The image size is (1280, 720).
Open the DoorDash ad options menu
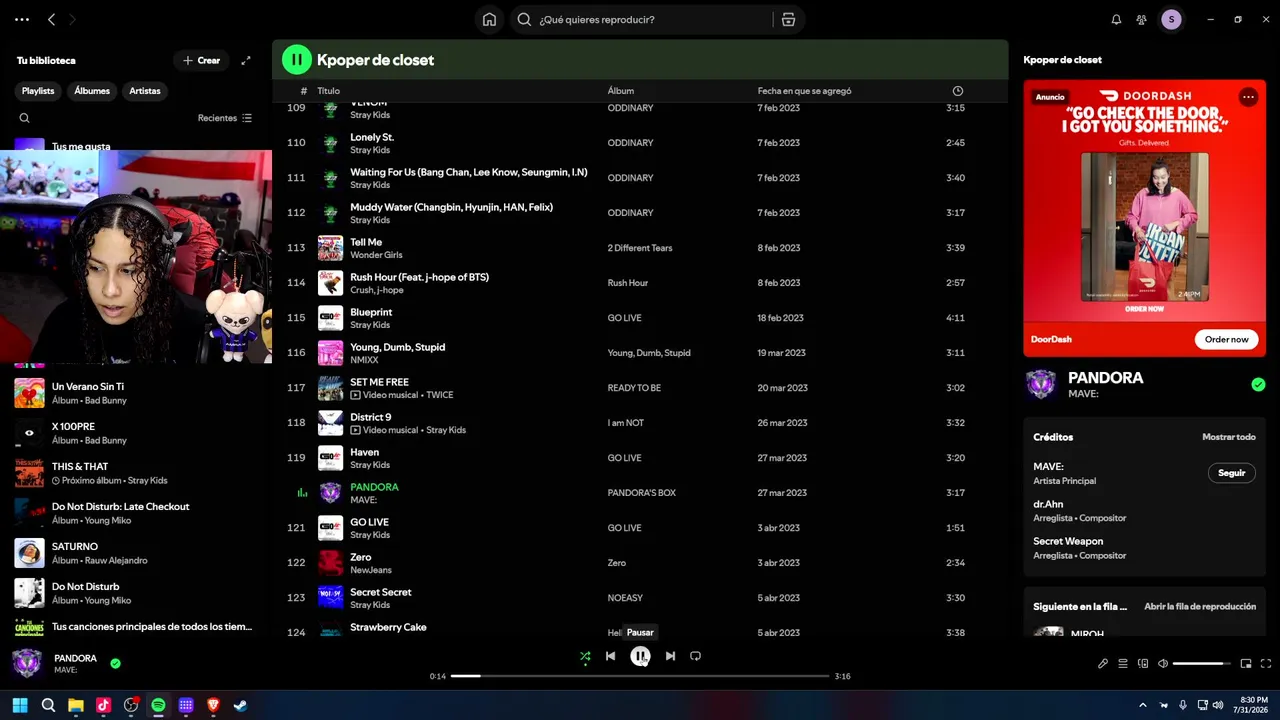coord(1248,97)
